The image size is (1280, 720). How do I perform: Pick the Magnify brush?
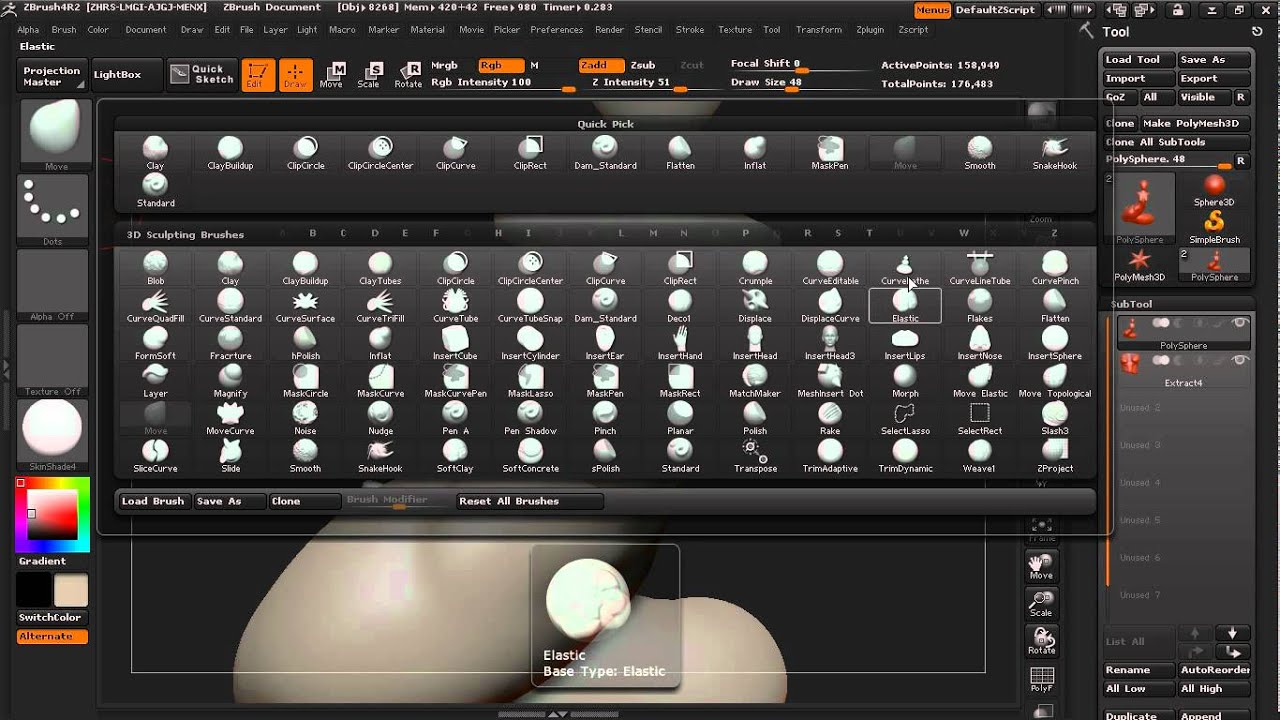tap(230, 380)
